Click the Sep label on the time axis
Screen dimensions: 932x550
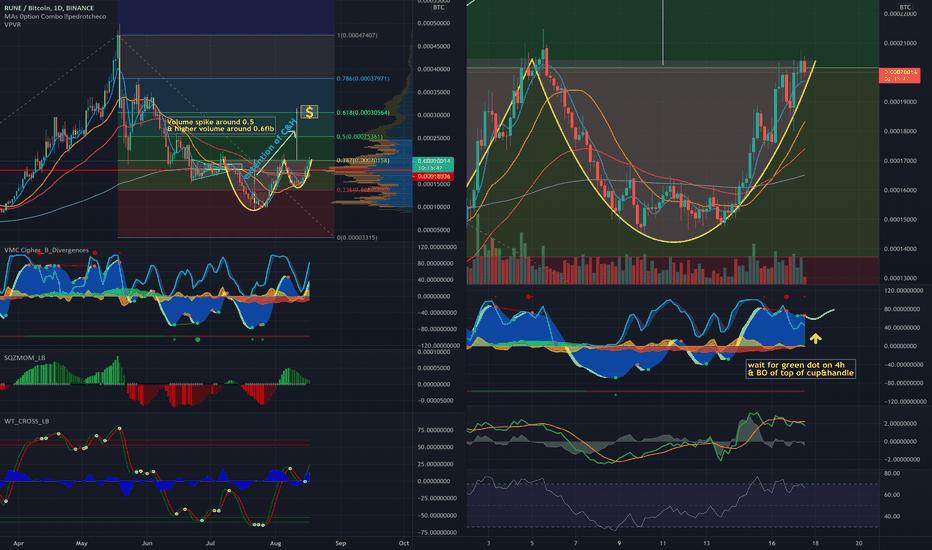coord(341,543)
